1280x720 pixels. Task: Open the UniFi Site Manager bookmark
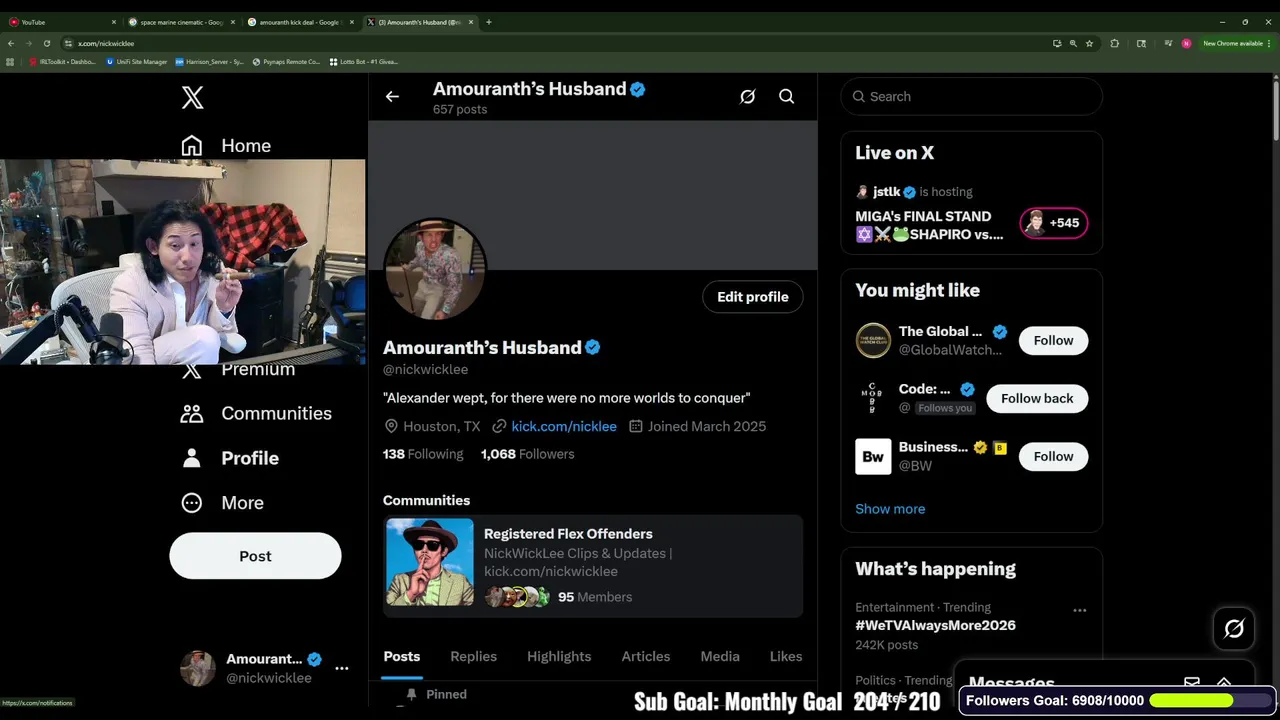(136, 62)
